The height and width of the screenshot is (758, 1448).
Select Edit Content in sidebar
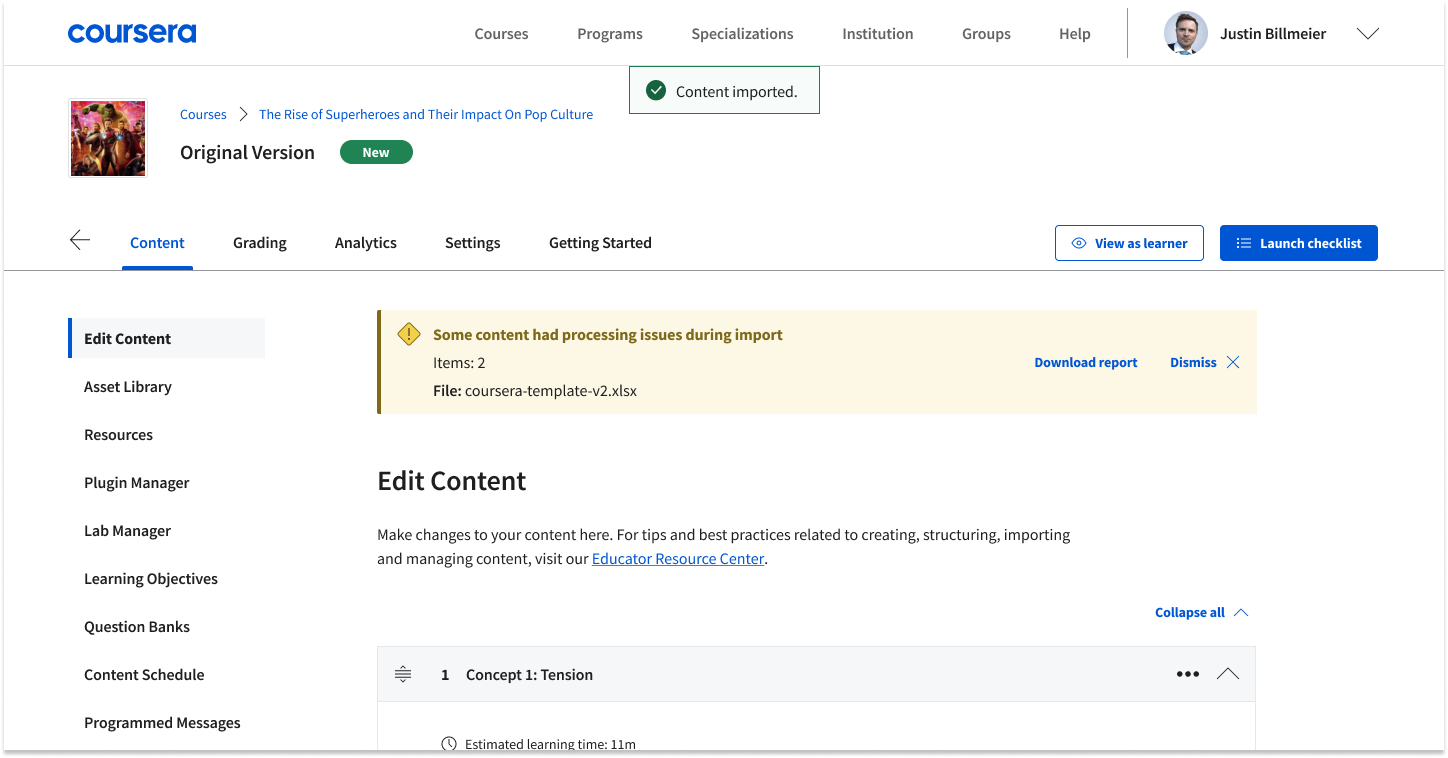pos(167,338)
